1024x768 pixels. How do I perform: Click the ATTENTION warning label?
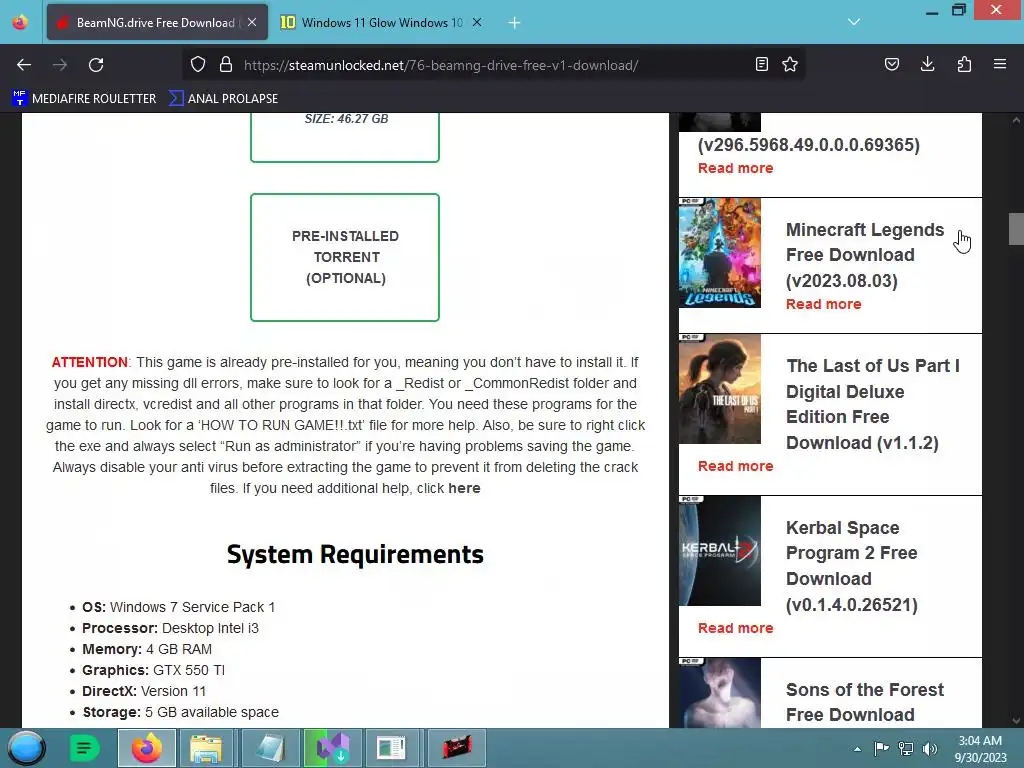click(x=90, y=362)
